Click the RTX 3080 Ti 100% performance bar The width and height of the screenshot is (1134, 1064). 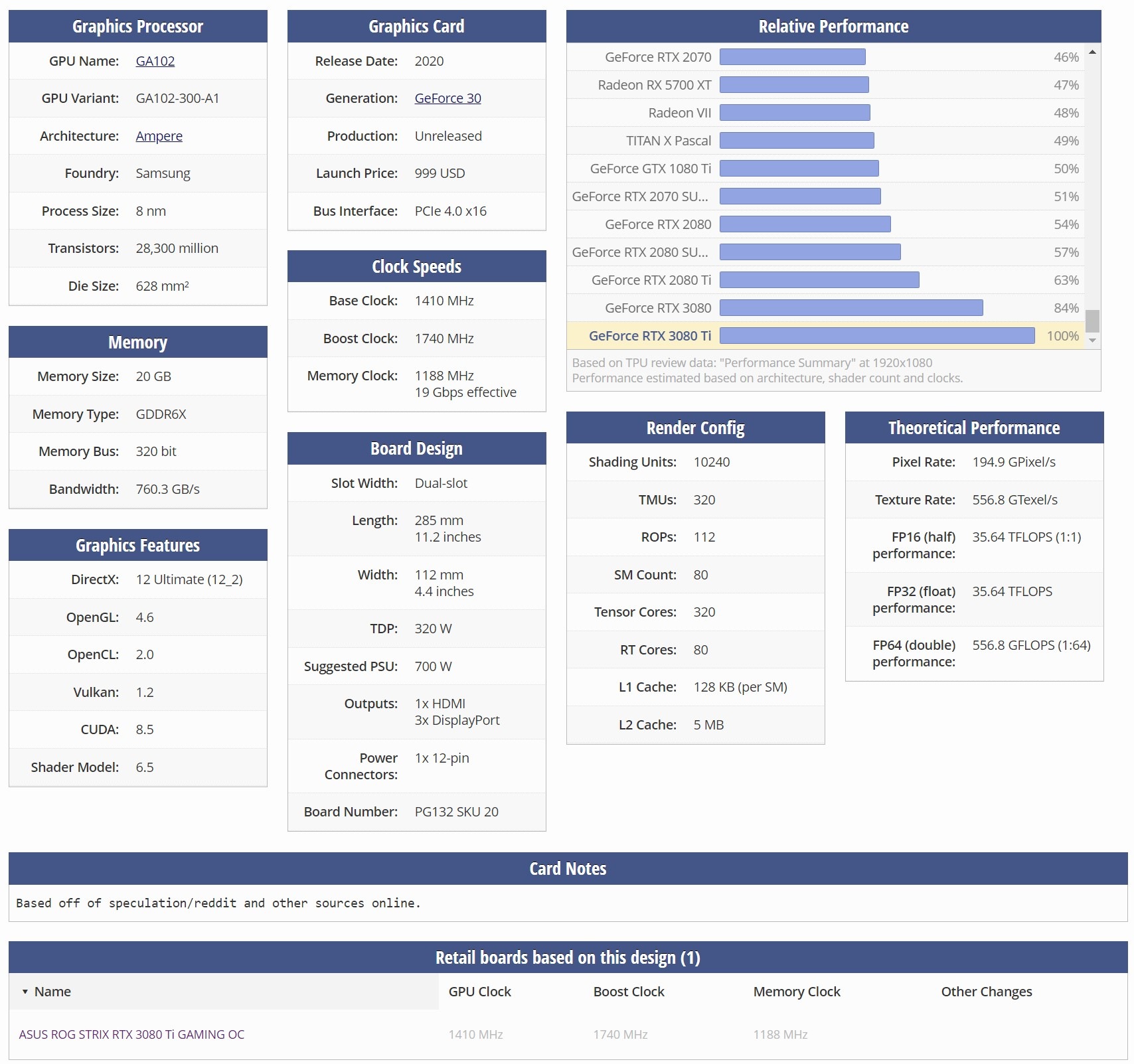pos(877,336)
